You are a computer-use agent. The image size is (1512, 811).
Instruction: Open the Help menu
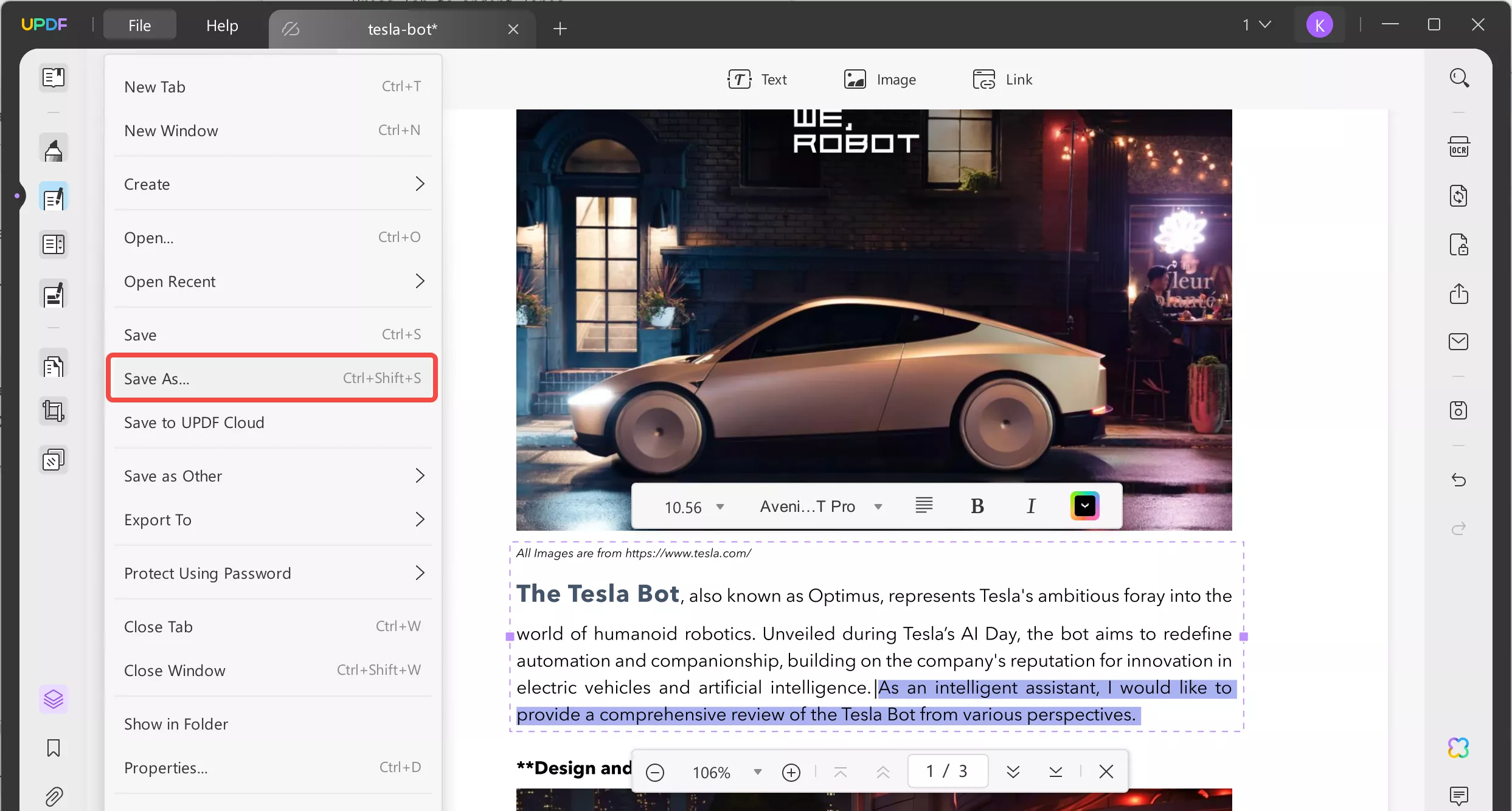(x=222, y=26)
